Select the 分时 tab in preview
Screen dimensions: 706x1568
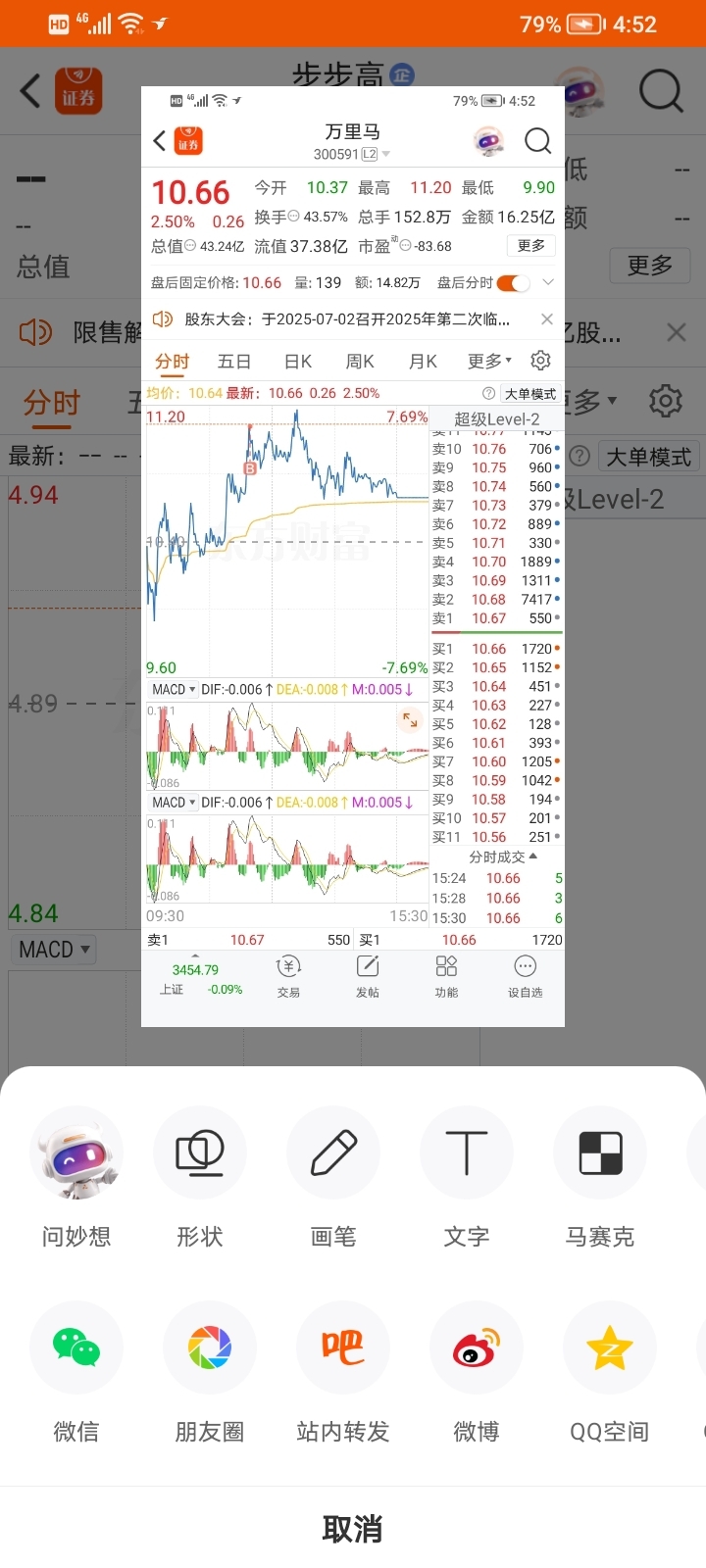(173, 362)
